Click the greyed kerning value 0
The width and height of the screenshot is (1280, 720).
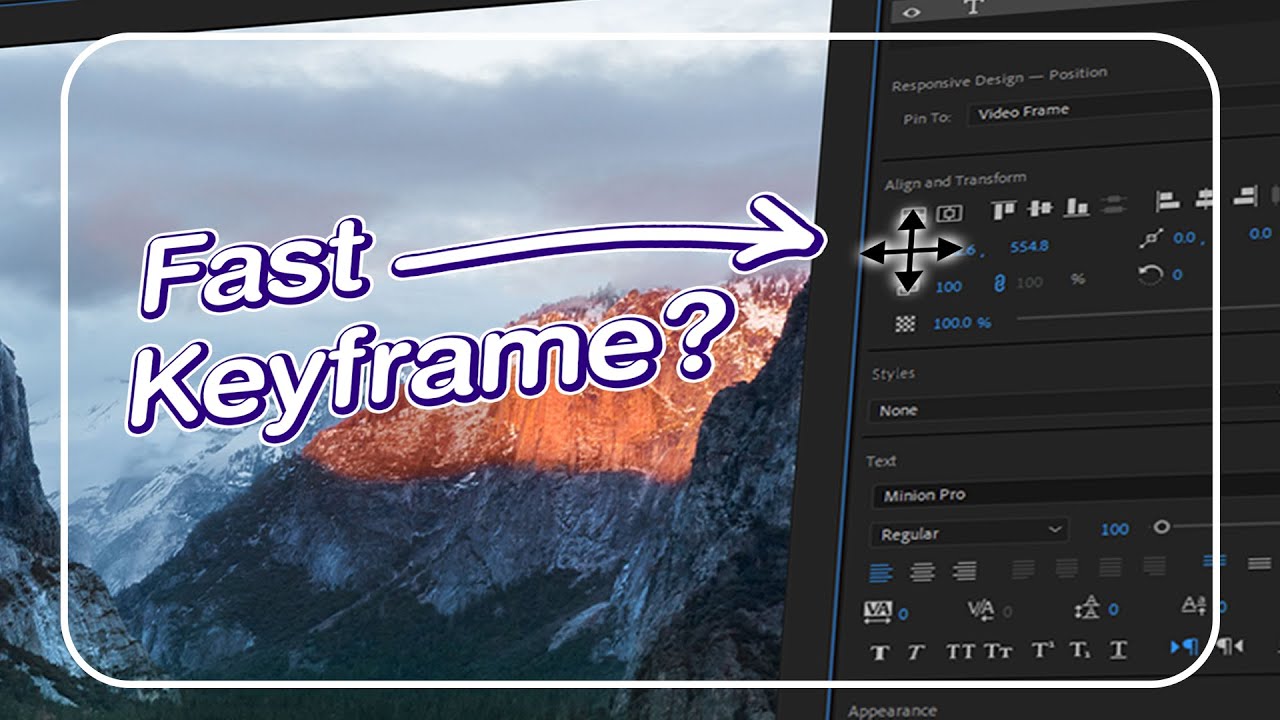coord(1007,611)
